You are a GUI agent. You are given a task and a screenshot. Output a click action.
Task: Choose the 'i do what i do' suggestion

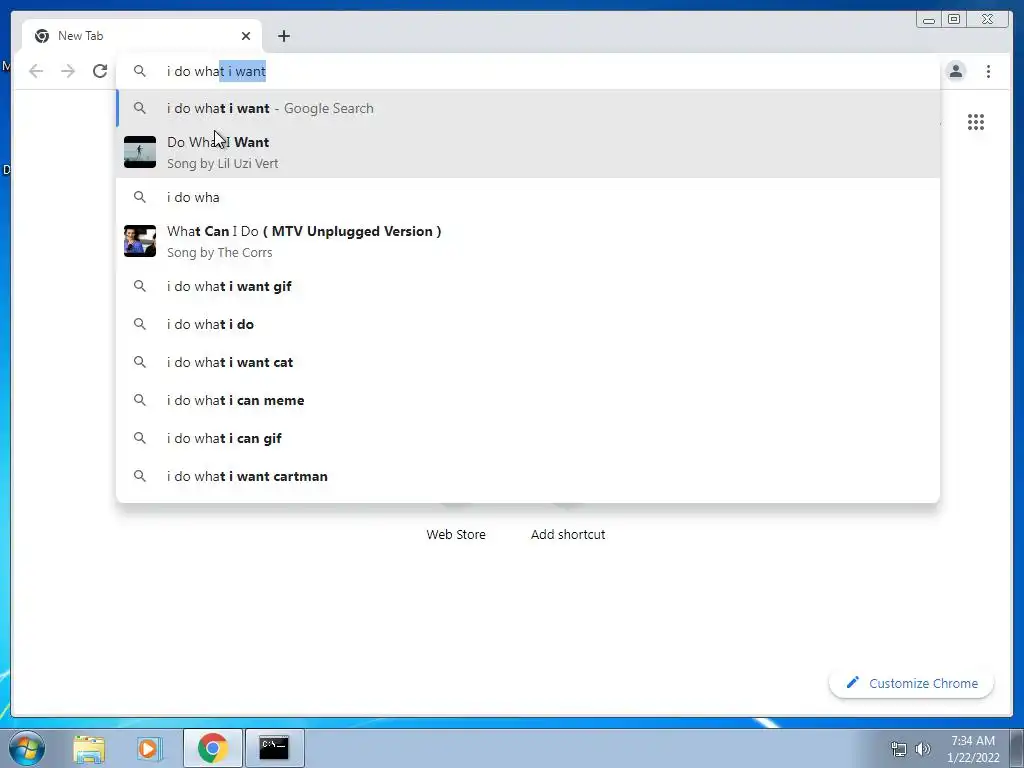point(528,324)
